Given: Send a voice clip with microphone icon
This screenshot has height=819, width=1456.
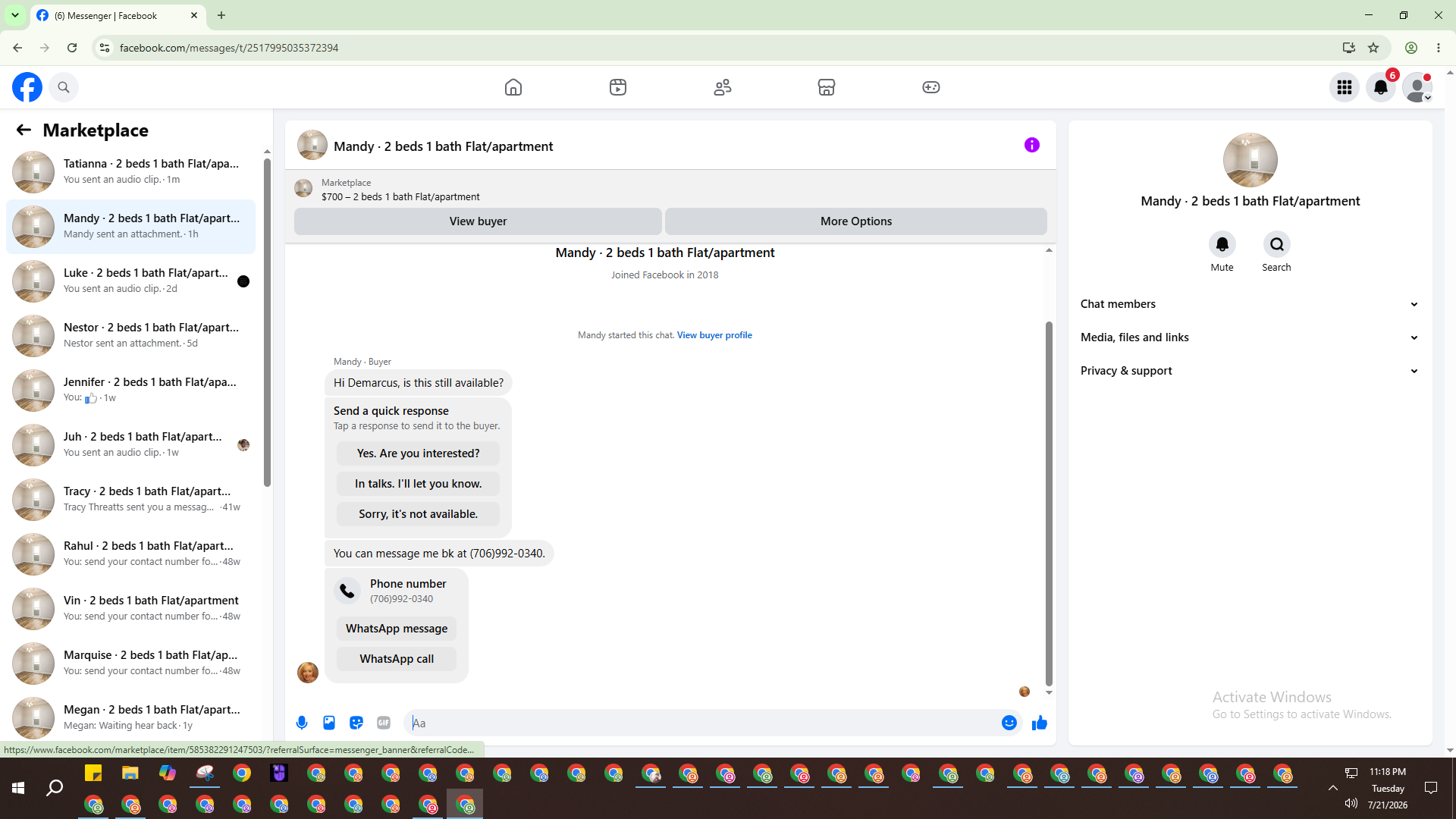Looking at the screenshot, I should point(302,723).
